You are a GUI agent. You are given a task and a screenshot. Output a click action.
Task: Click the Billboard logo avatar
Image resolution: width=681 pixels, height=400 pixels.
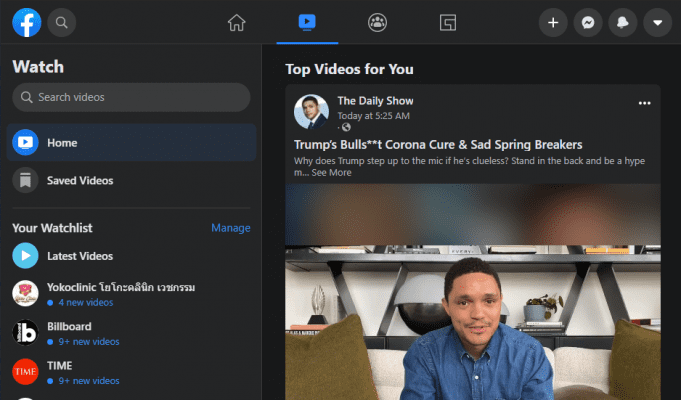pos(25,333)
